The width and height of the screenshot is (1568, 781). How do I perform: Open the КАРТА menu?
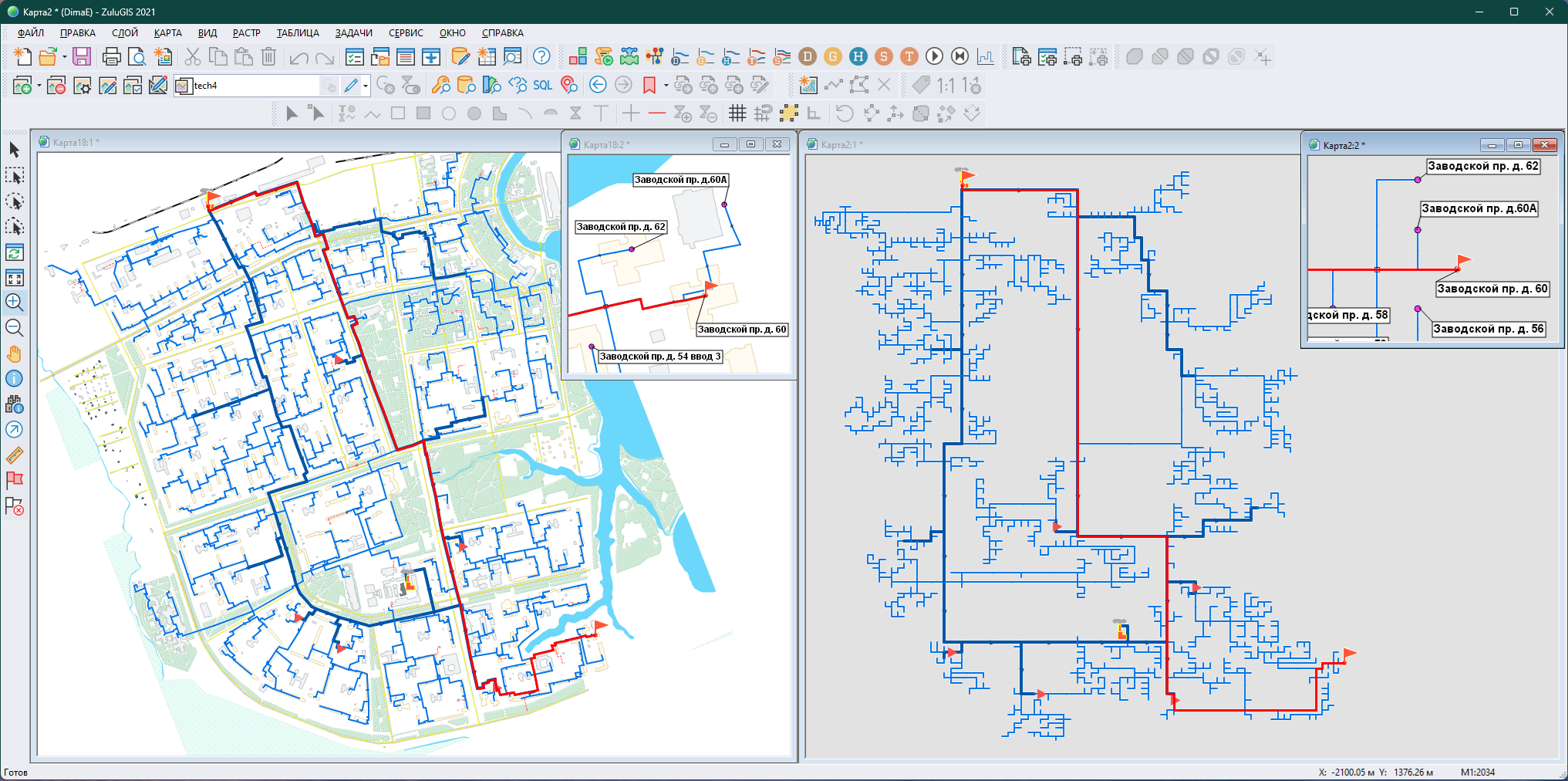pos(167,33)
